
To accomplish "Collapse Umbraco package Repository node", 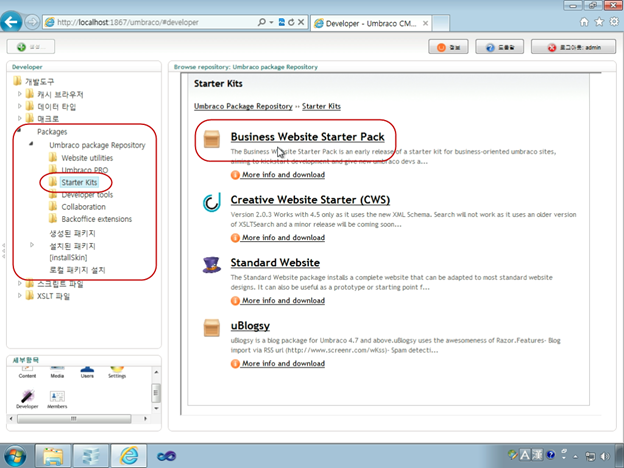I will pyautogui.click(x=31, y=144).
